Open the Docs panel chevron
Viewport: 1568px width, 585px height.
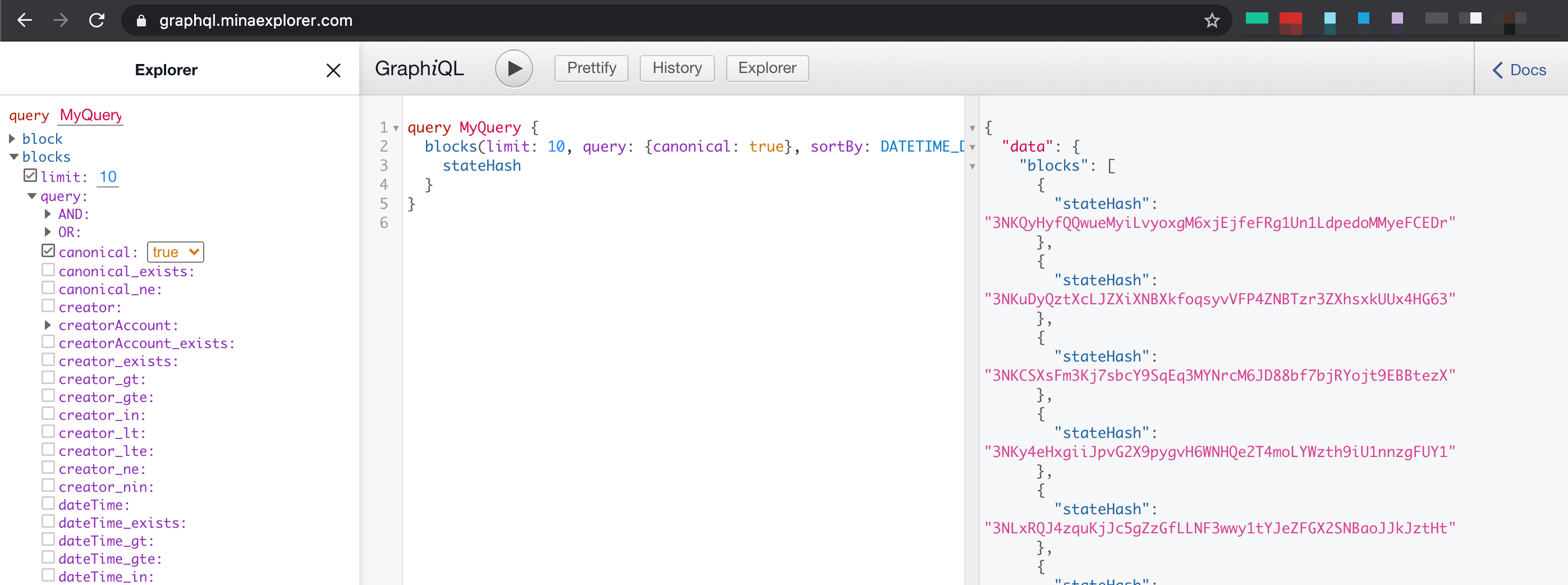[1497, 70]
